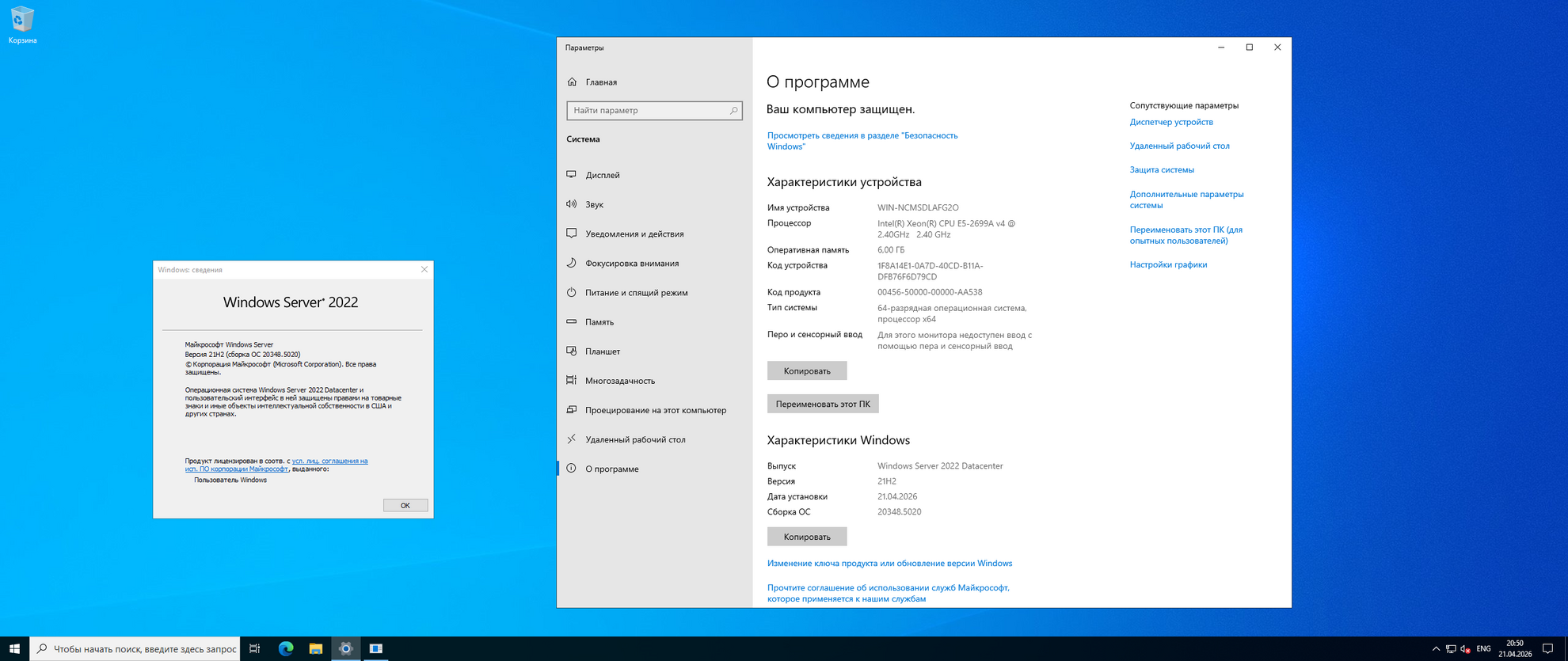
Task: Open the Microsoft services agreement link
Action: pos(889,593)
